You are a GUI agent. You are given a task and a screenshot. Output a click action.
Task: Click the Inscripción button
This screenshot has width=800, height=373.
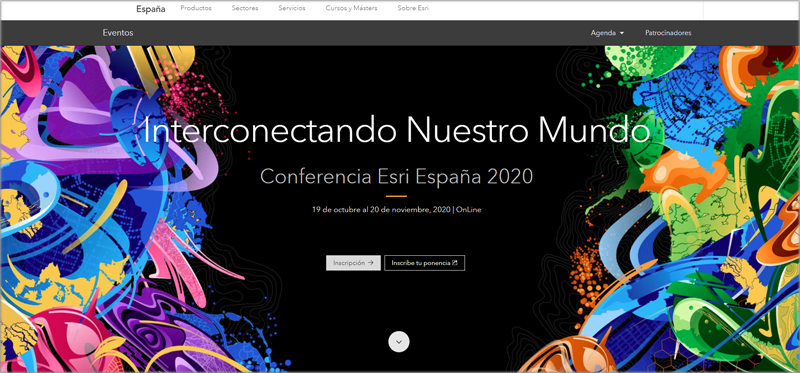(354, 263)
